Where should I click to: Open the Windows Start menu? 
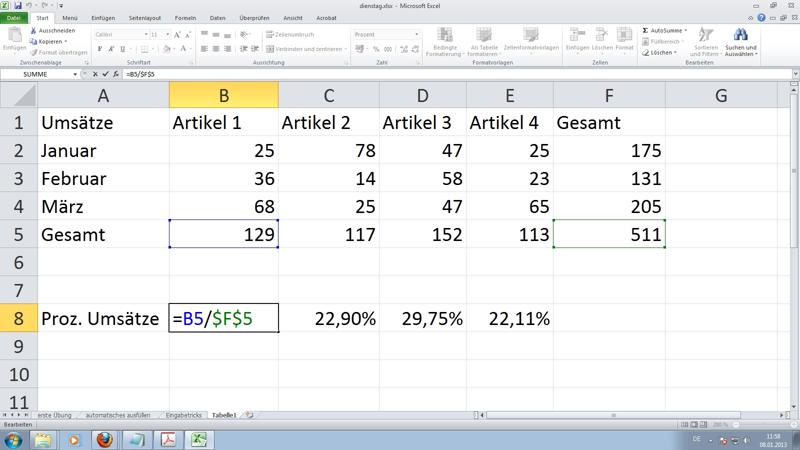(x=13, y=440)
